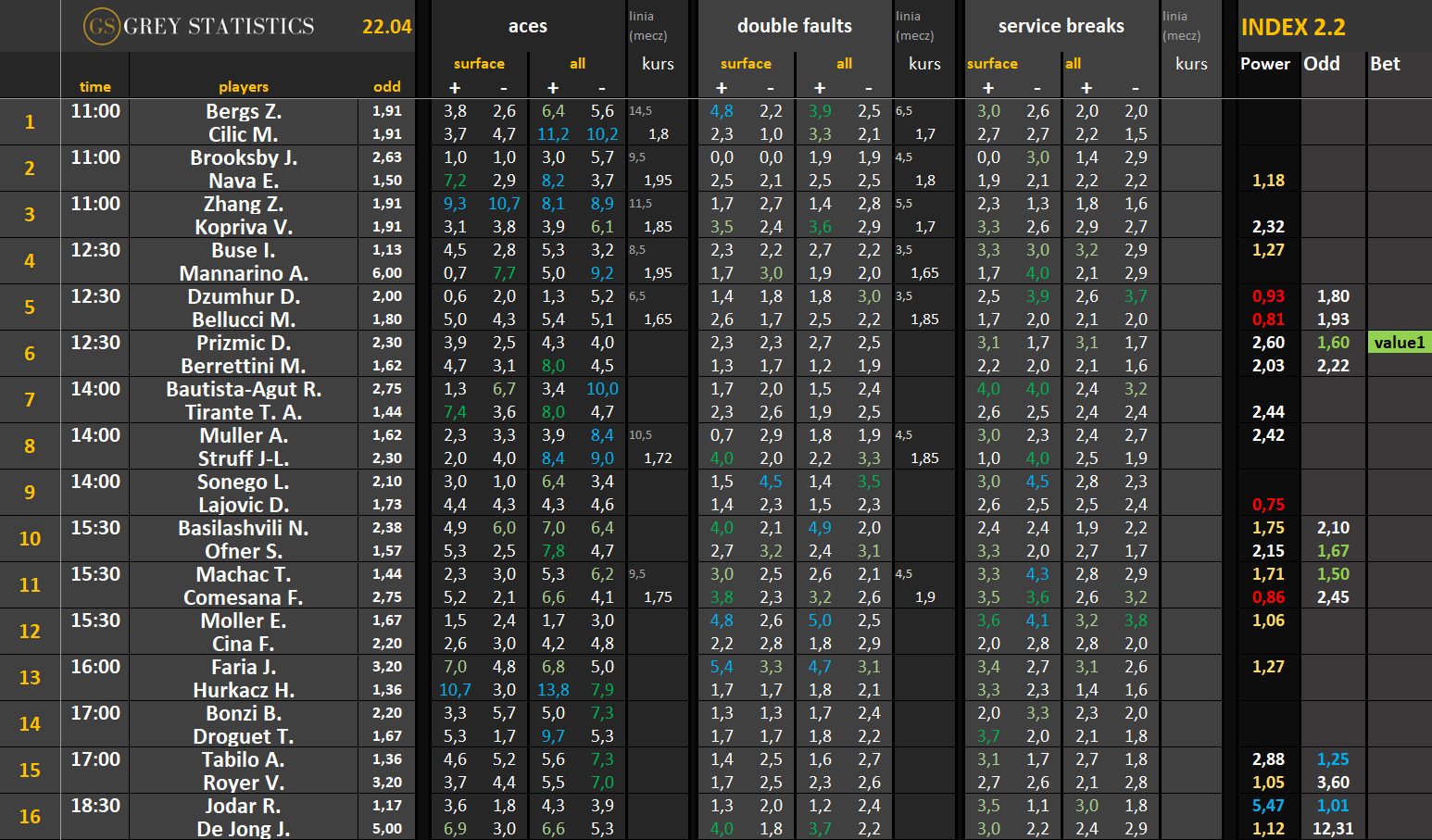
Task: Click the 6,00 odd for Mannarino A.
Action: 387,273
